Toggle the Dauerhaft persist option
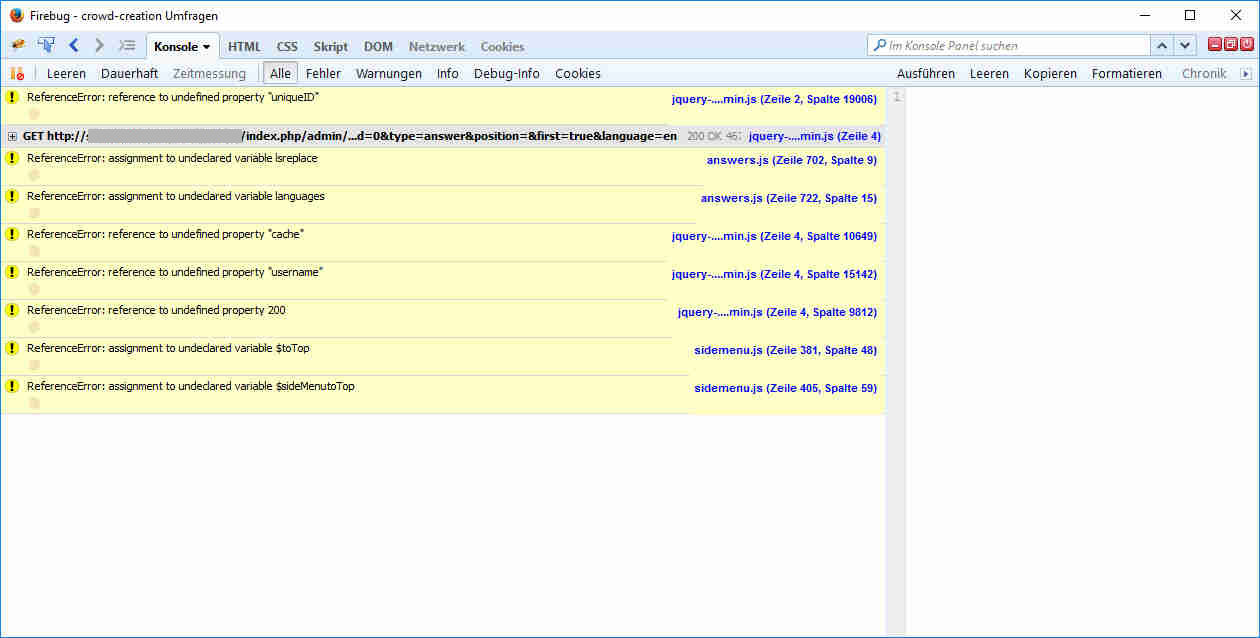The height and width of the screenshot is (638, 1260). click(129, 73)
